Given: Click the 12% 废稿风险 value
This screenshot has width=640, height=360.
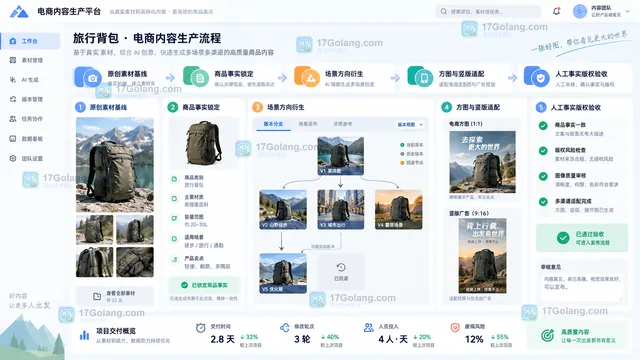Looking at the screenshot, I should point(474,339).
